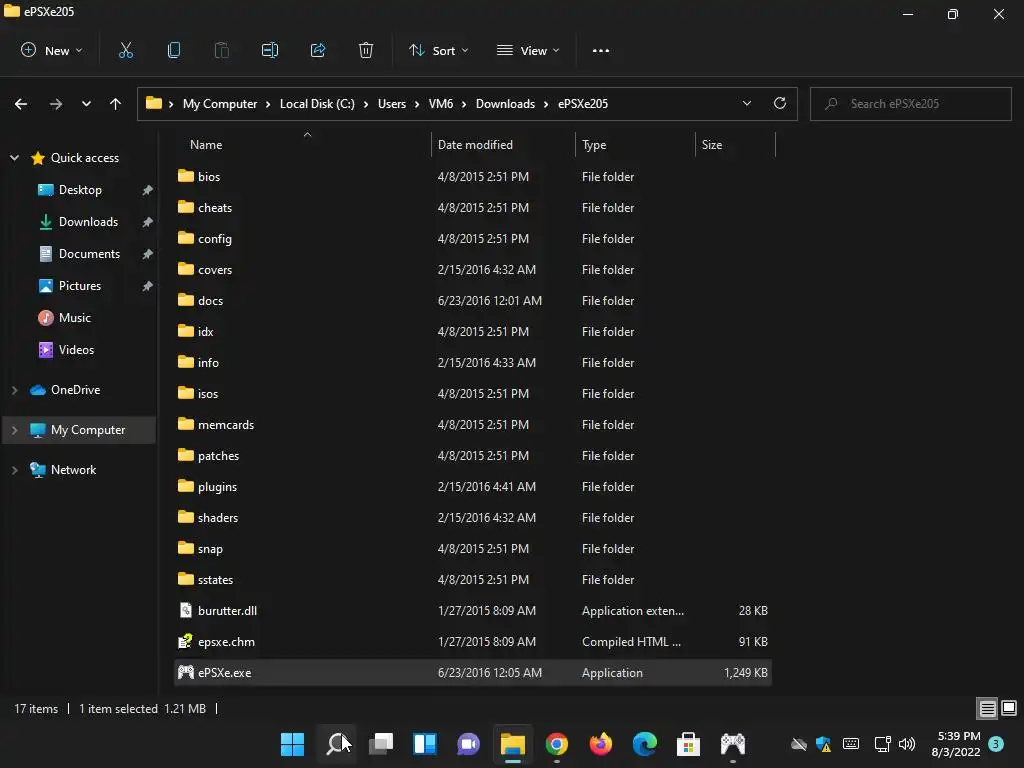The image size is (1024, 768).
Task: Open the Sort dropdown menu
Action: [x=439, y=50]
